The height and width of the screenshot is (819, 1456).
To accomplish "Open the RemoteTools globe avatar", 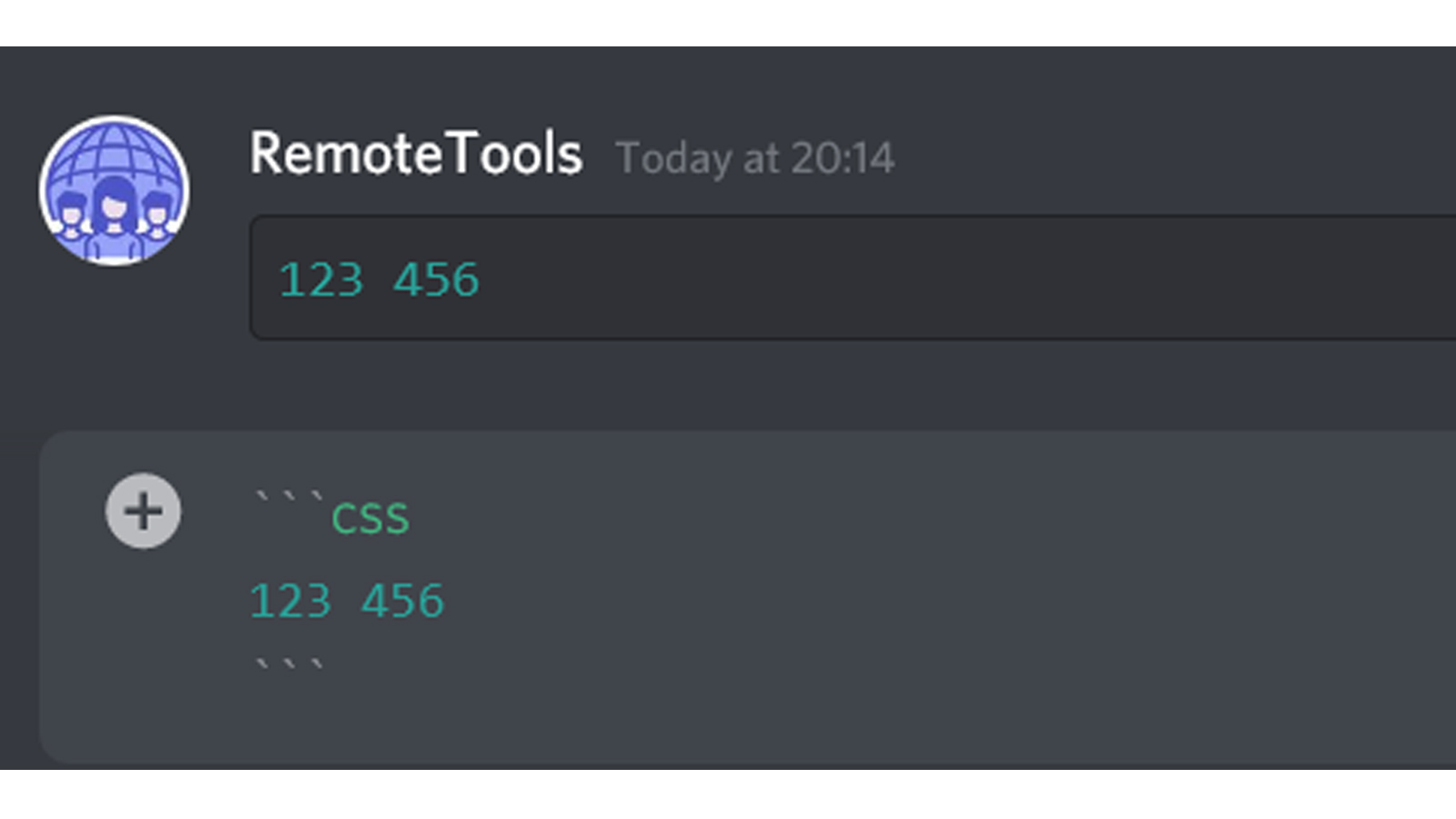I will (115, 190).
